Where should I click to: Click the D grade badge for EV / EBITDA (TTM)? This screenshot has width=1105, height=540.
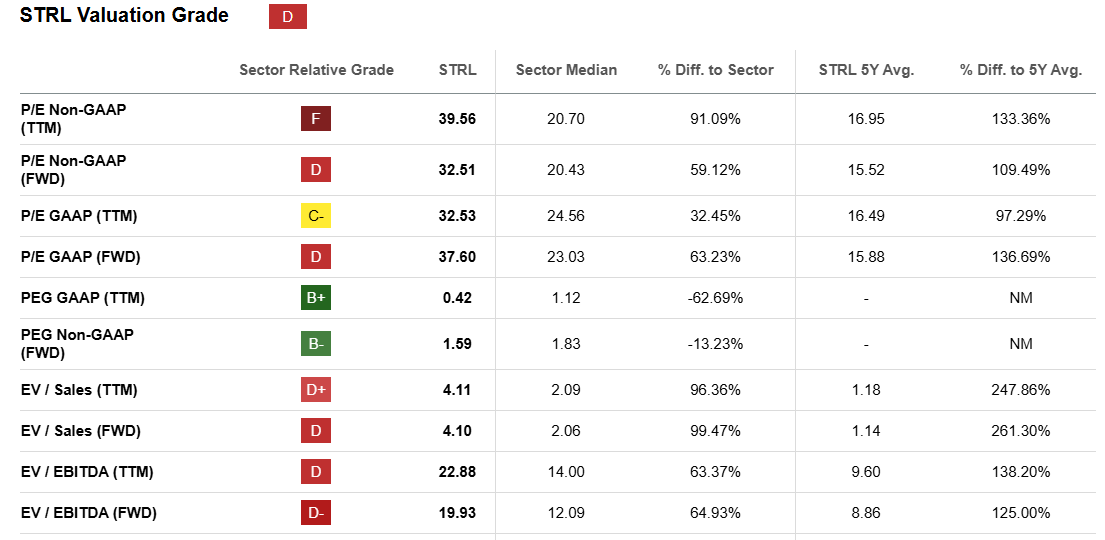pyautogui.click(x=316, y=472)
